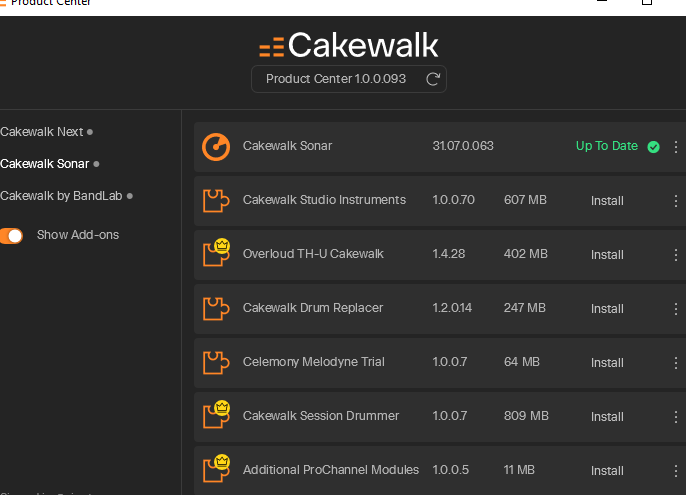Click the 64 MB size value

522,362
